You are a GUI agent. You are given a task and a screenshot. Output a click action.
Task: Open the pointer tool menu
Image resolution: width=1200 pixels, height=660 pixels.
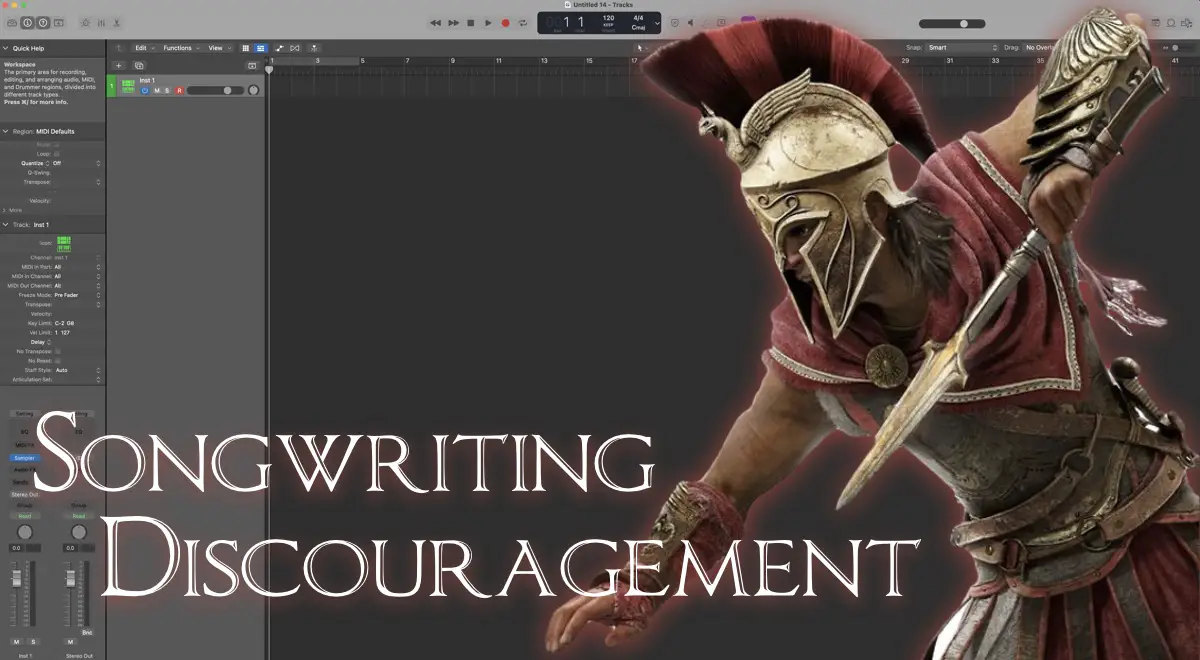pyautogui.click(x=641, y=48)
